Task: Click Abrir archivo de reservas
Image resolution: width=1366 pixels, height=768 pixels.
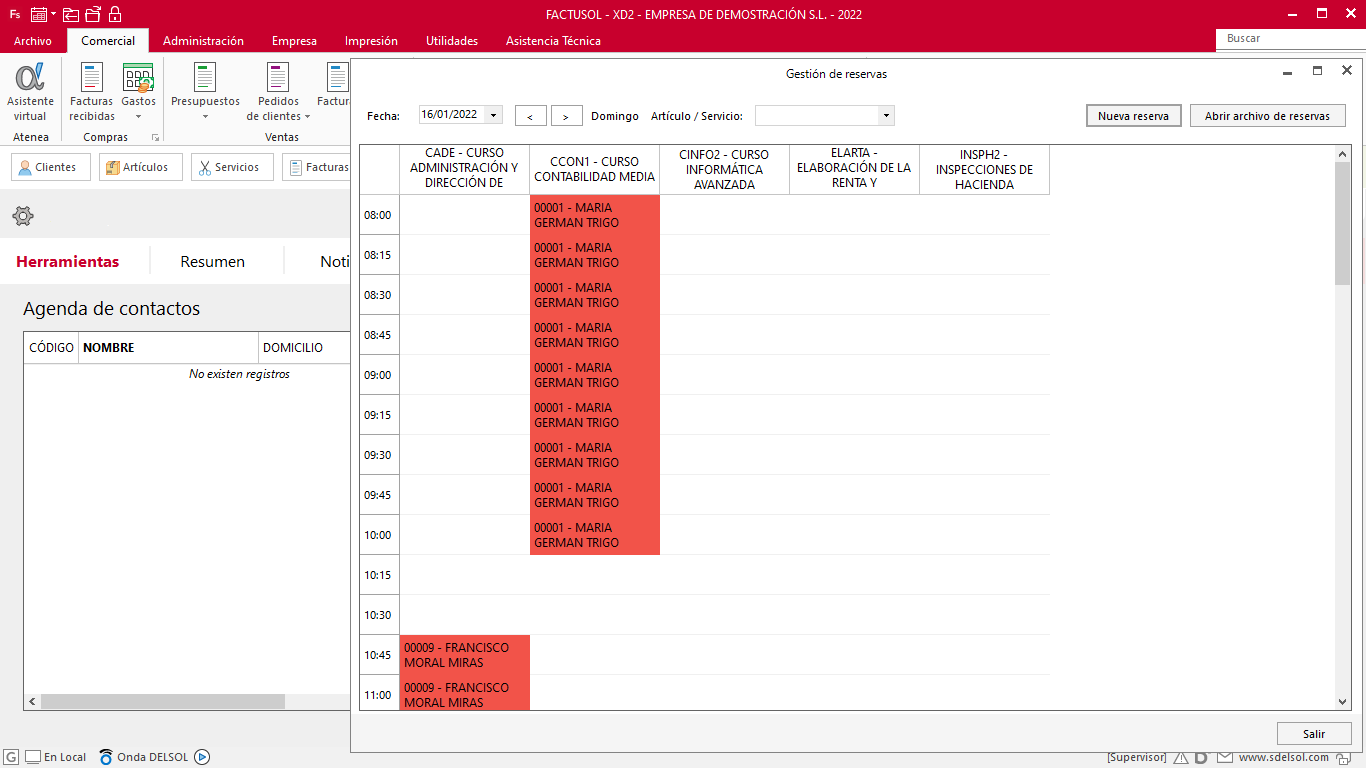Action: pos(1267,116)
